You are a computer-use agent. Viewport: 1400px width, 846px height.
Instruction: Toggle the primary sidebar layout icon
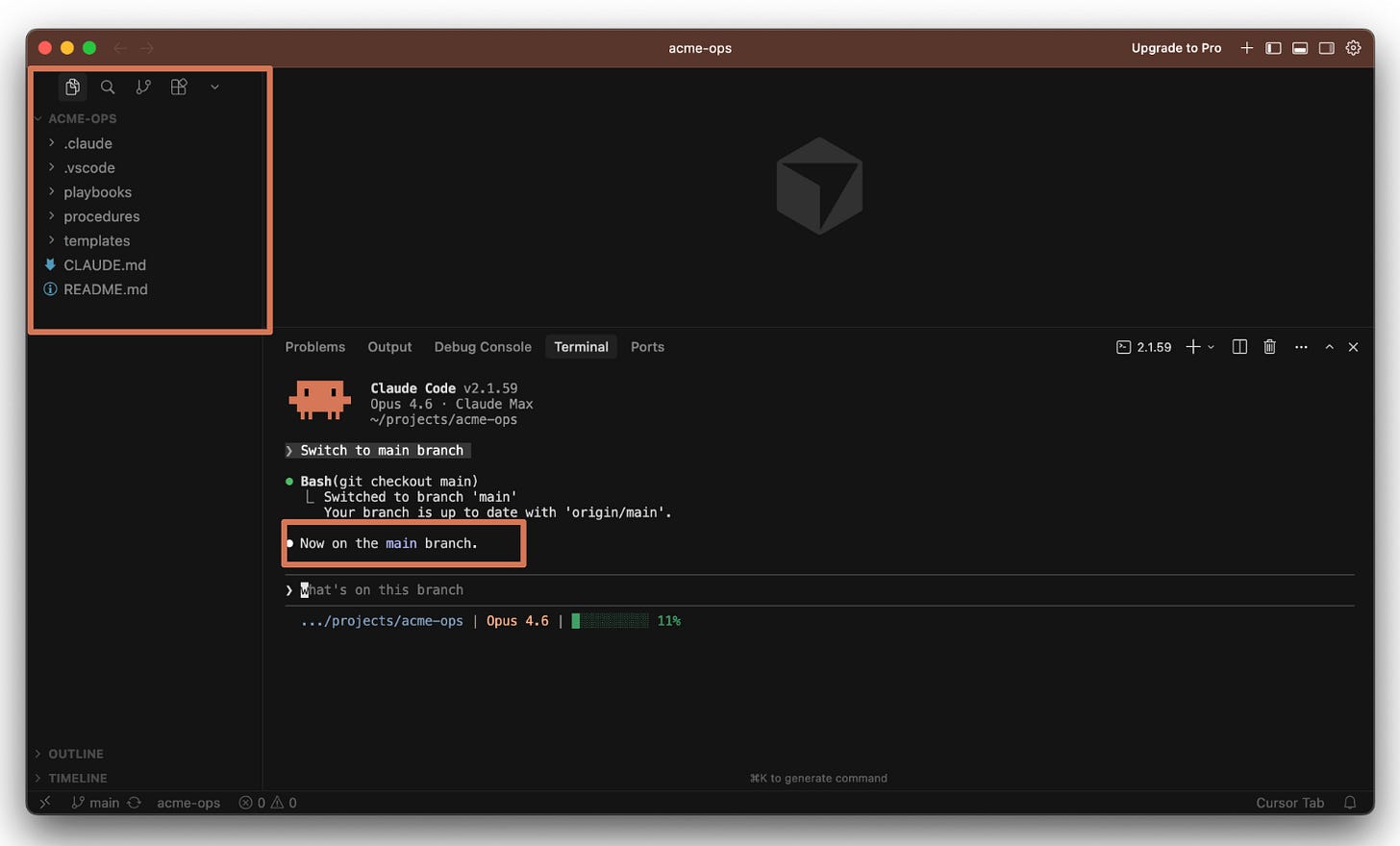pyautogui.click(x=1273, y=48)
